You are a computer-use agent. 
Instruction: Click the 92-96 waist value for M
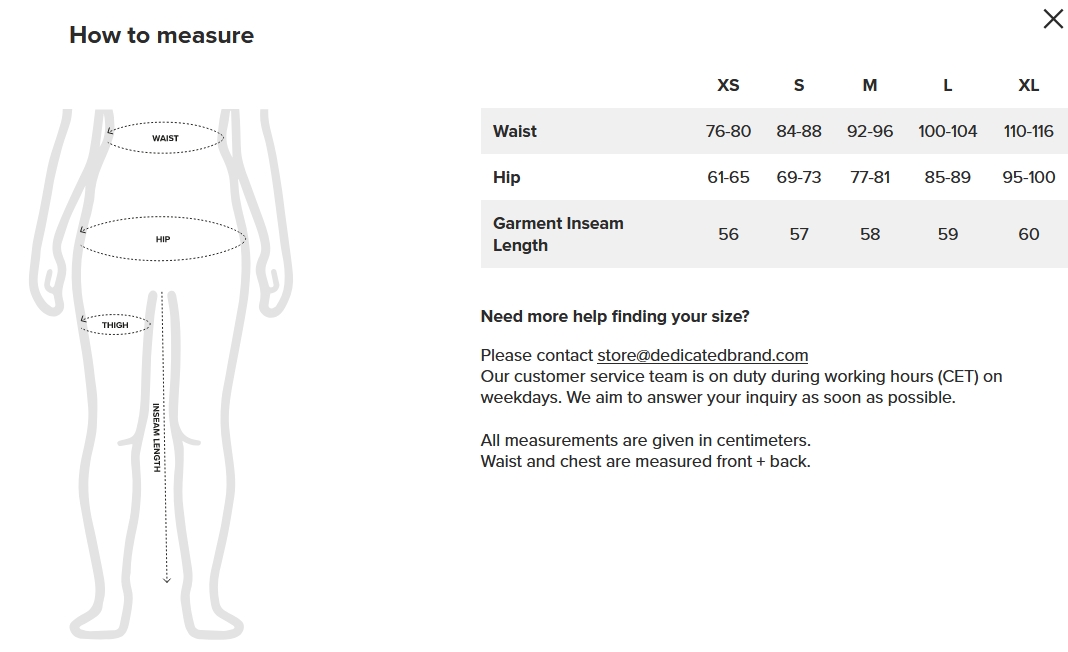[870, 131]
